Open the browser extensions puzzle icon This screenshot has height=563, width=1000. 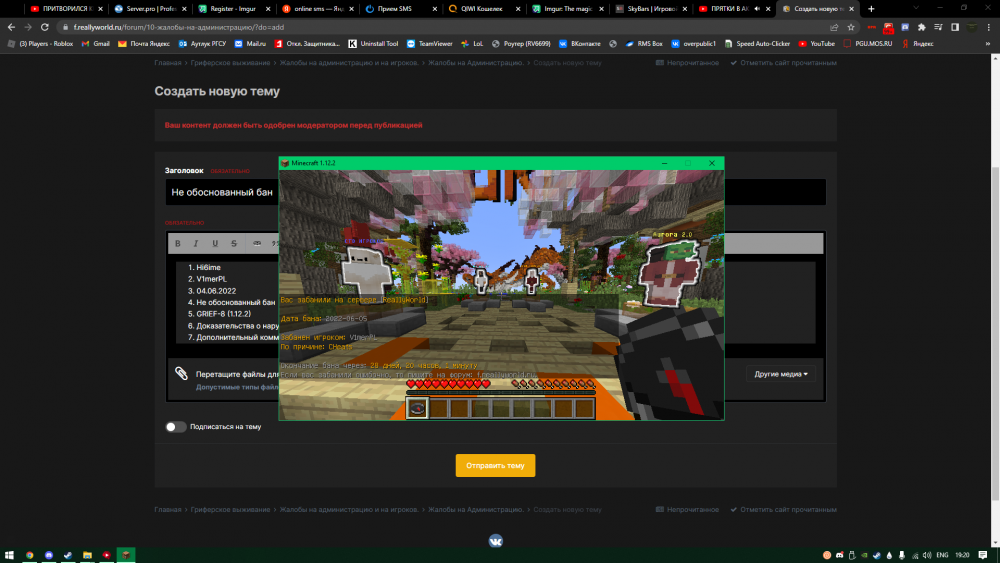[922, 27]
